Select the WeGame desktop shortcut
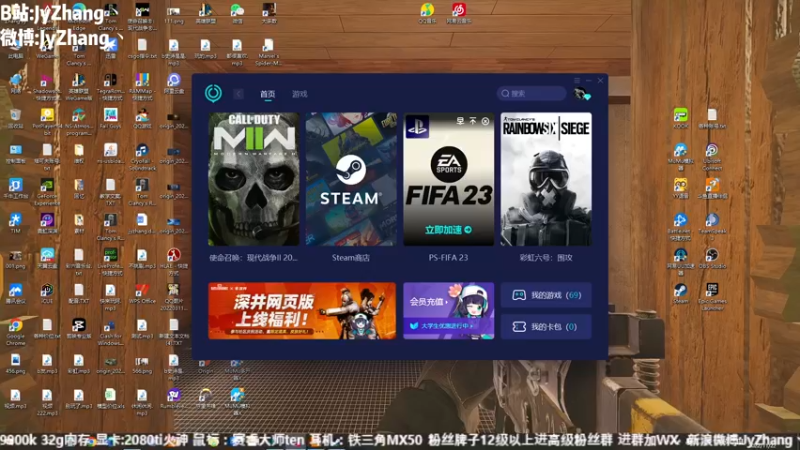Screen dimensions: 800x450 (47, 48)
